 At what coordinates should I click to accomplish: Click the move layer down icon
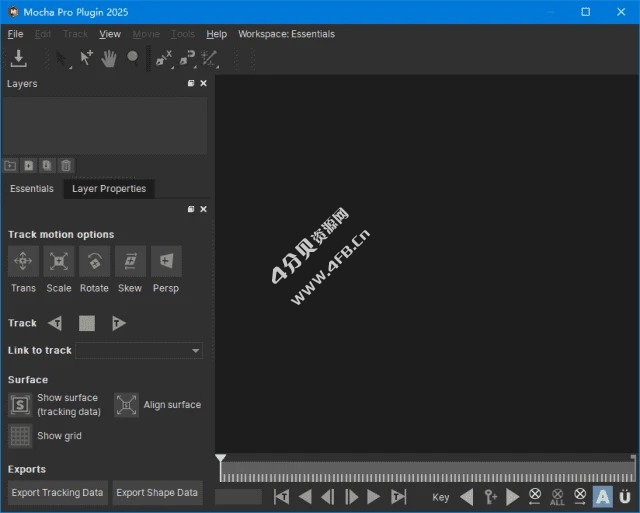[x=47, y=166]
